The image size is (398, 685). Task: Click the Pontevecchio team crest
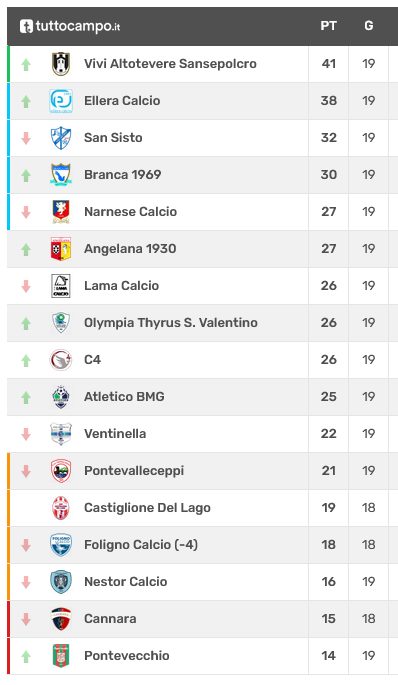pos(61,656)
